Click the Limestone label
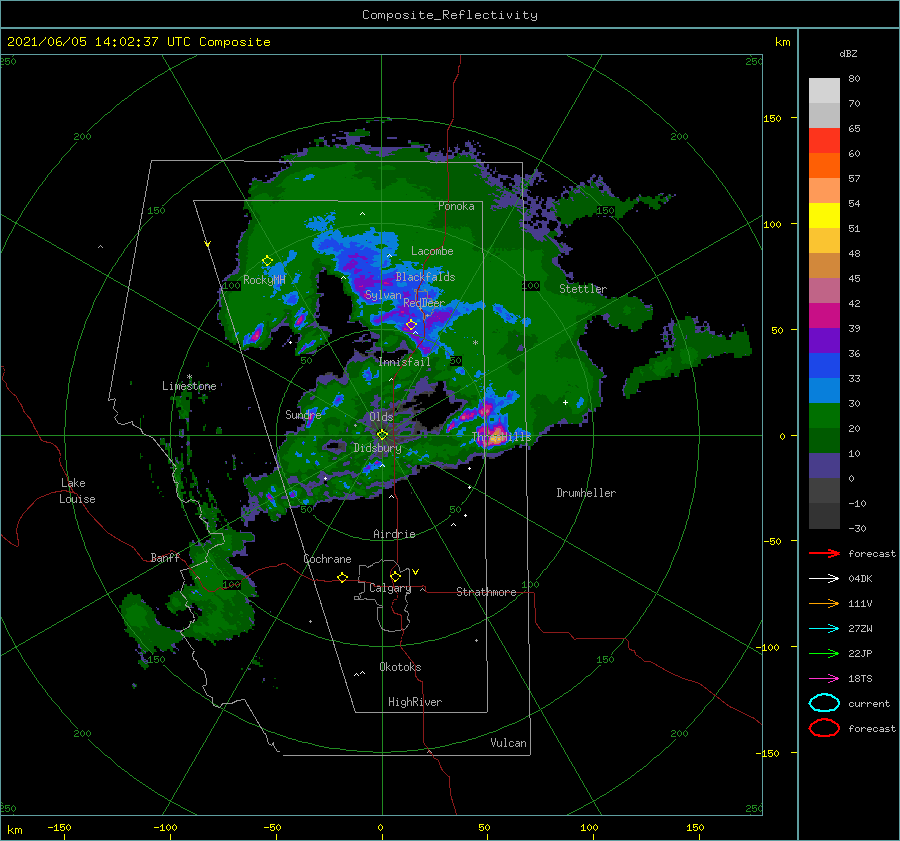900x841 pixels. click(x=189, y=386)
